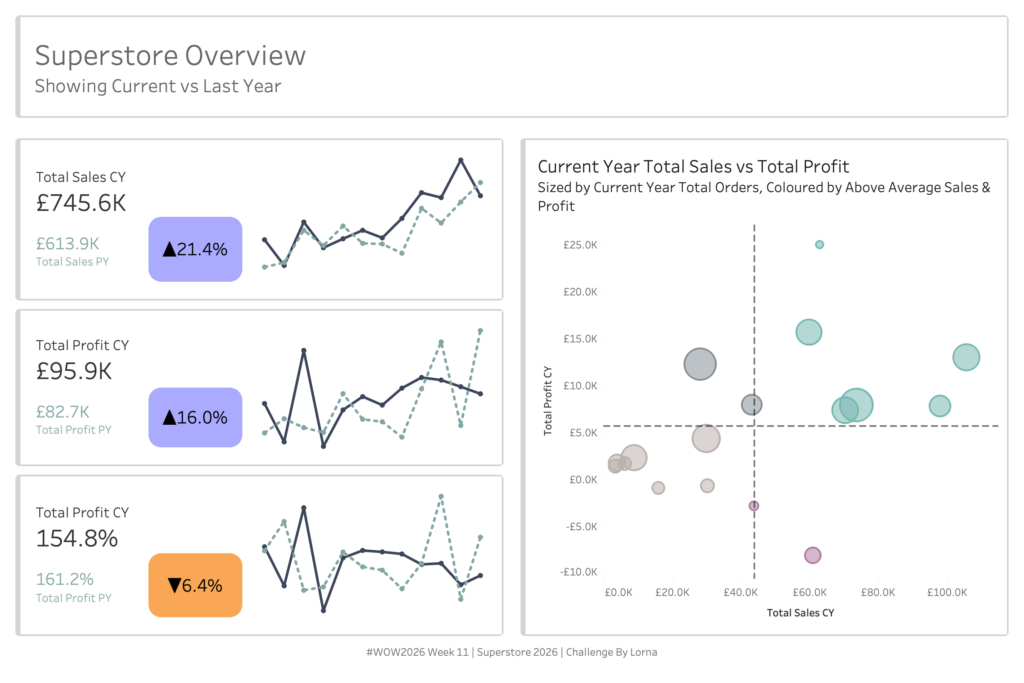The width and height of the screenshot is (1024, 683).
Task: Click the £95.9K Total Profit CY value
Action: 74,371
